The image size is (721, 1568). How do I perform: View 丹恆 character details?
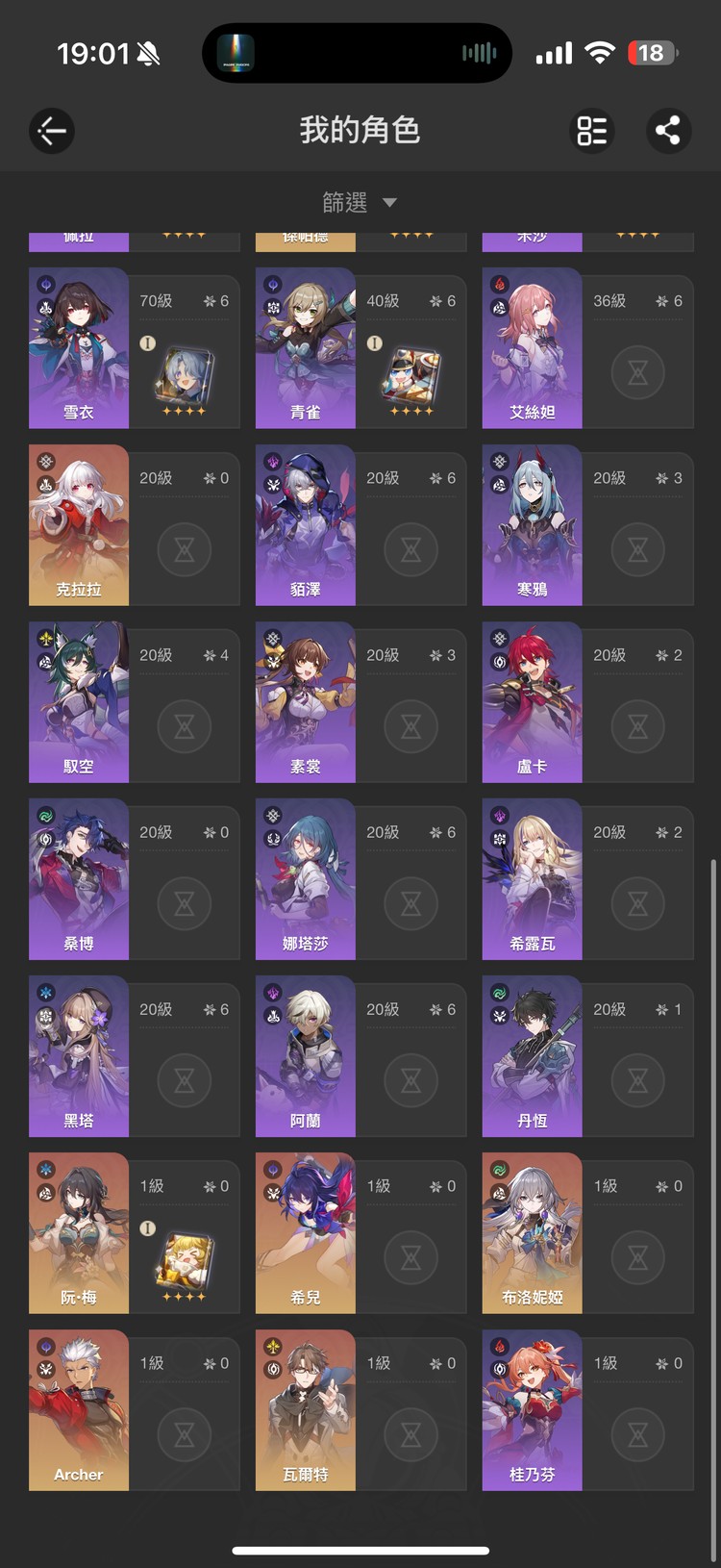pyautogui.click(x=587, y=1056)
